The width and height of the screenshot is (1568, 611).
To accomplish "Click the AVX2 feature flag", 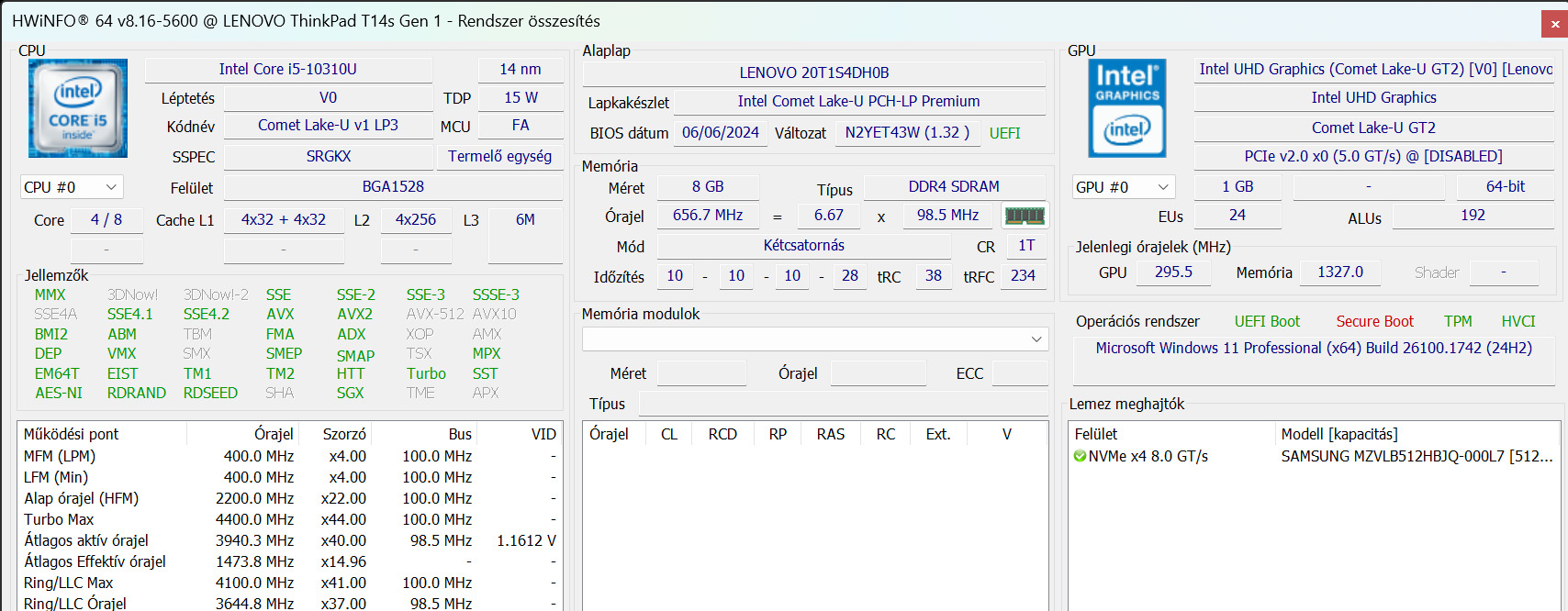I will click(x=354, y=314).
